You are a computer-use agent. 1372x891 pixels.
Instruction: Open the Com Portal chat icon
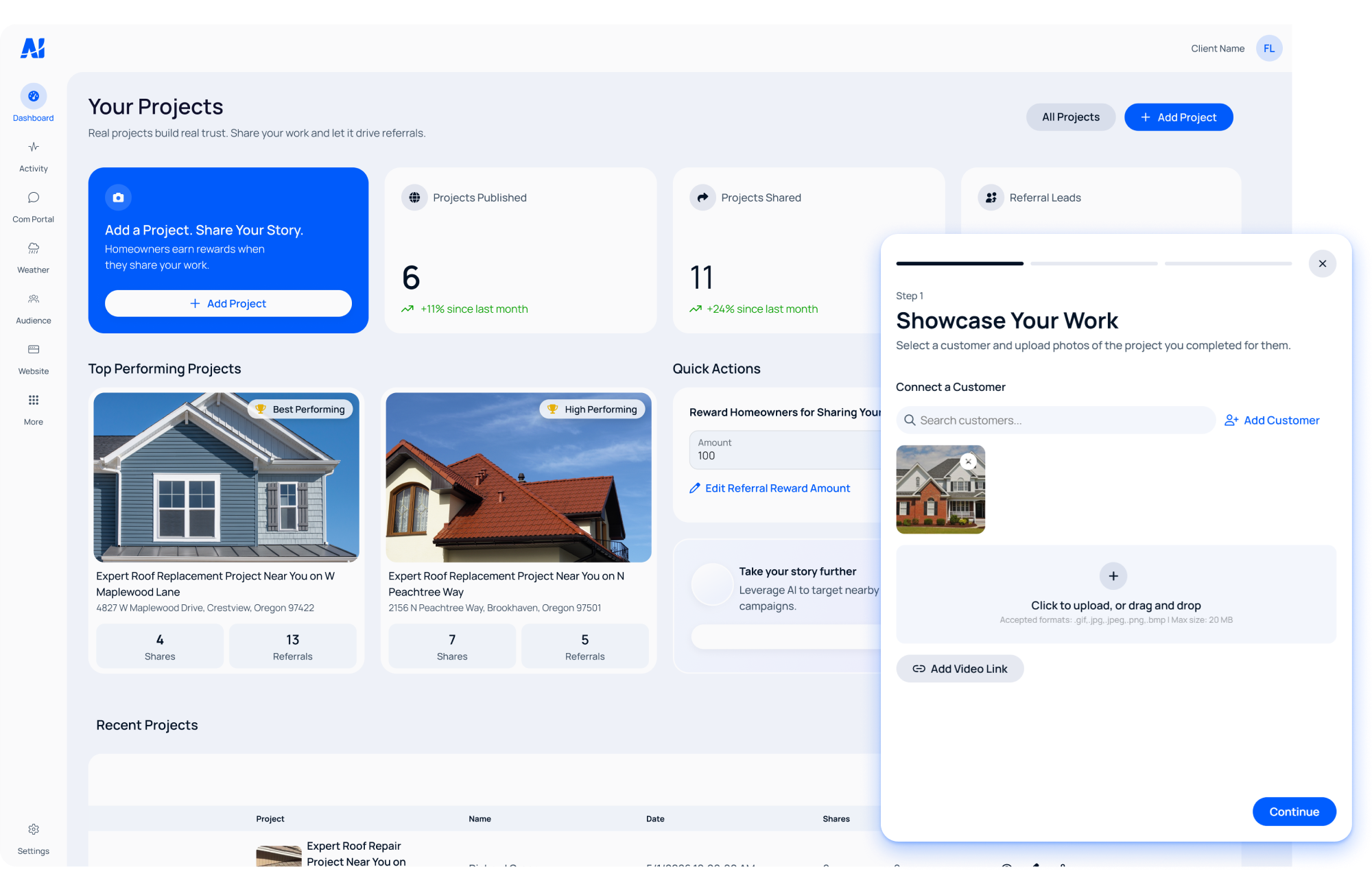tap(33, 198)
